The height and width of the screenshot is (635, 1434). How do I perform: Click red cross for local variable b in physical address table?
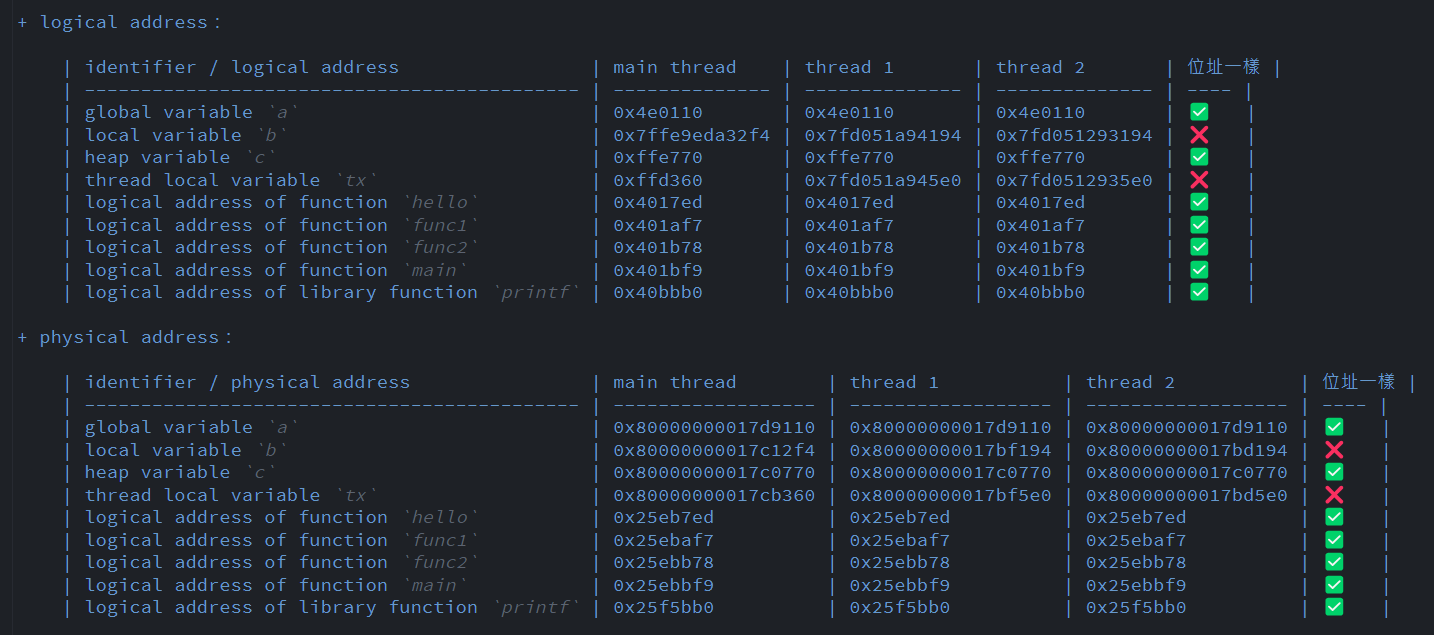[1334, 450]
